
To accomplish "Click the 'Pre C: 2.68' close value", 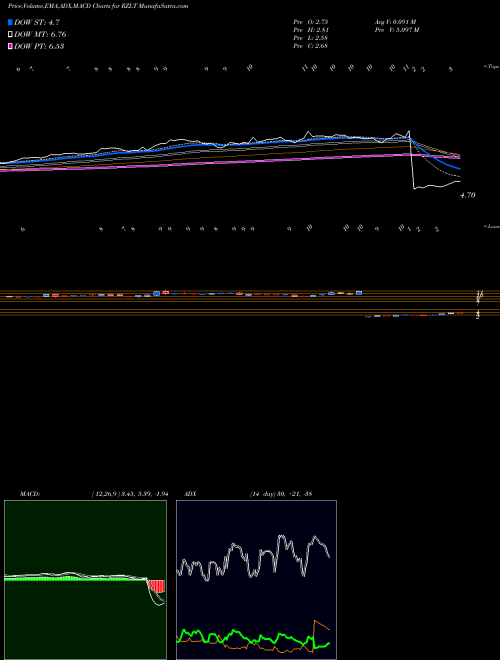I will 311,46.
